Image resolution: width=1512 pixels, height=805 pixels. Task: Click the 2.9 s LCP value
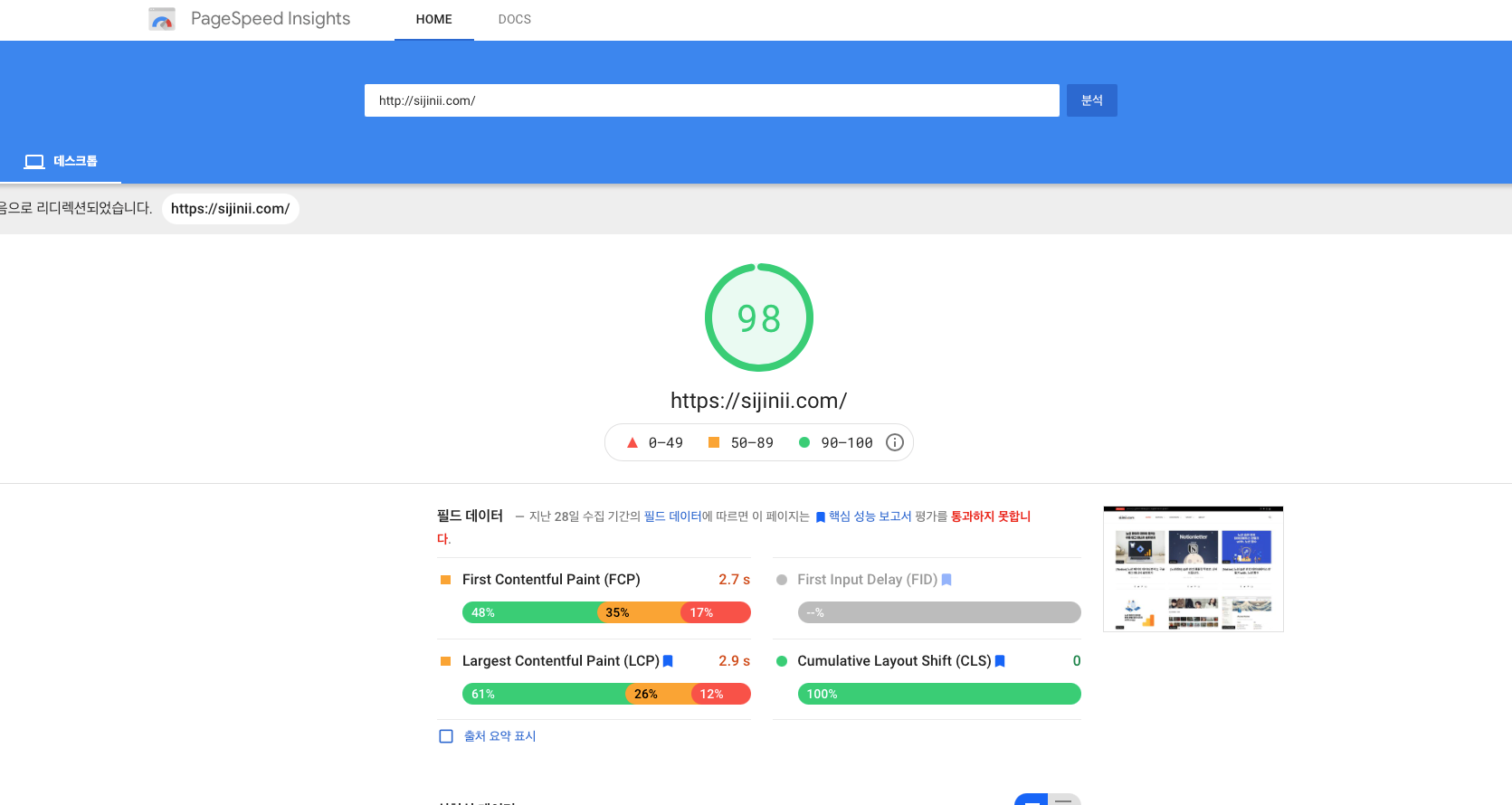(x=735, y=661)
